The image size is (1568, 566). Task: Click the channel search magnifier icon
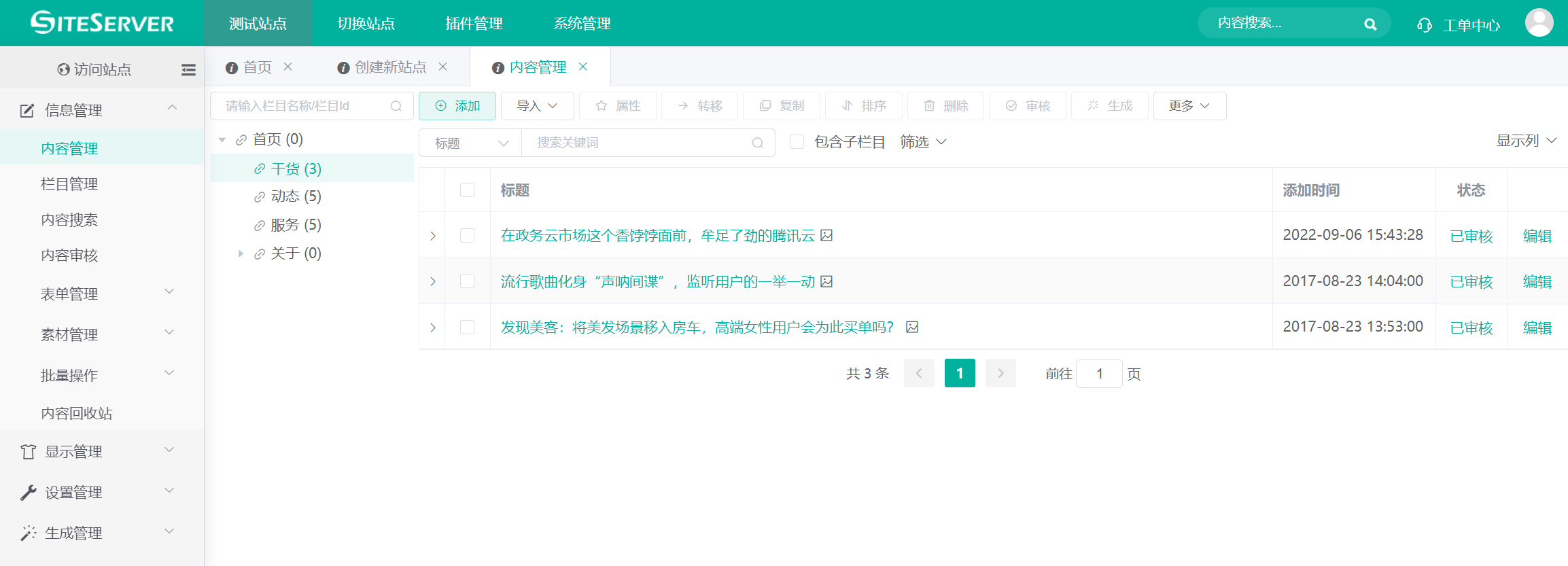(396, 106)
